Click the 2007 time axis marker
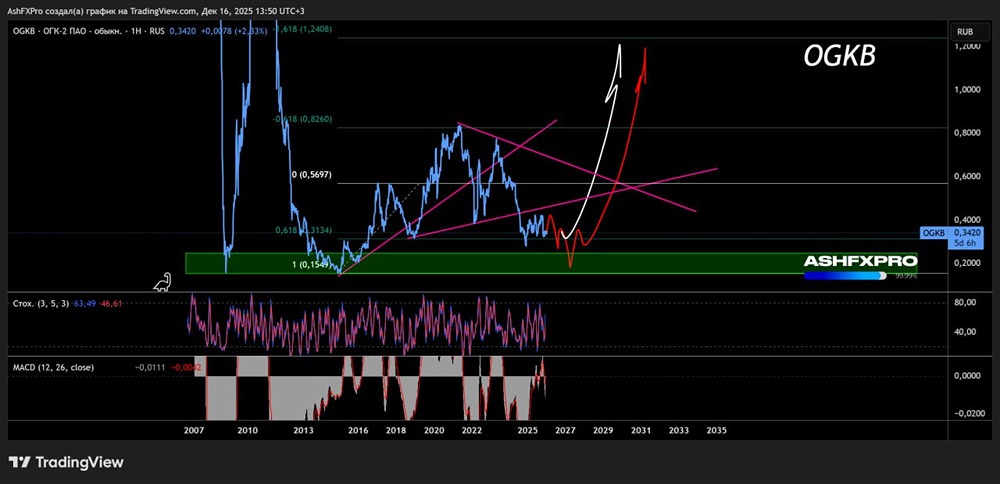The height and width of the screenshot is (484, 1000). 193,430
